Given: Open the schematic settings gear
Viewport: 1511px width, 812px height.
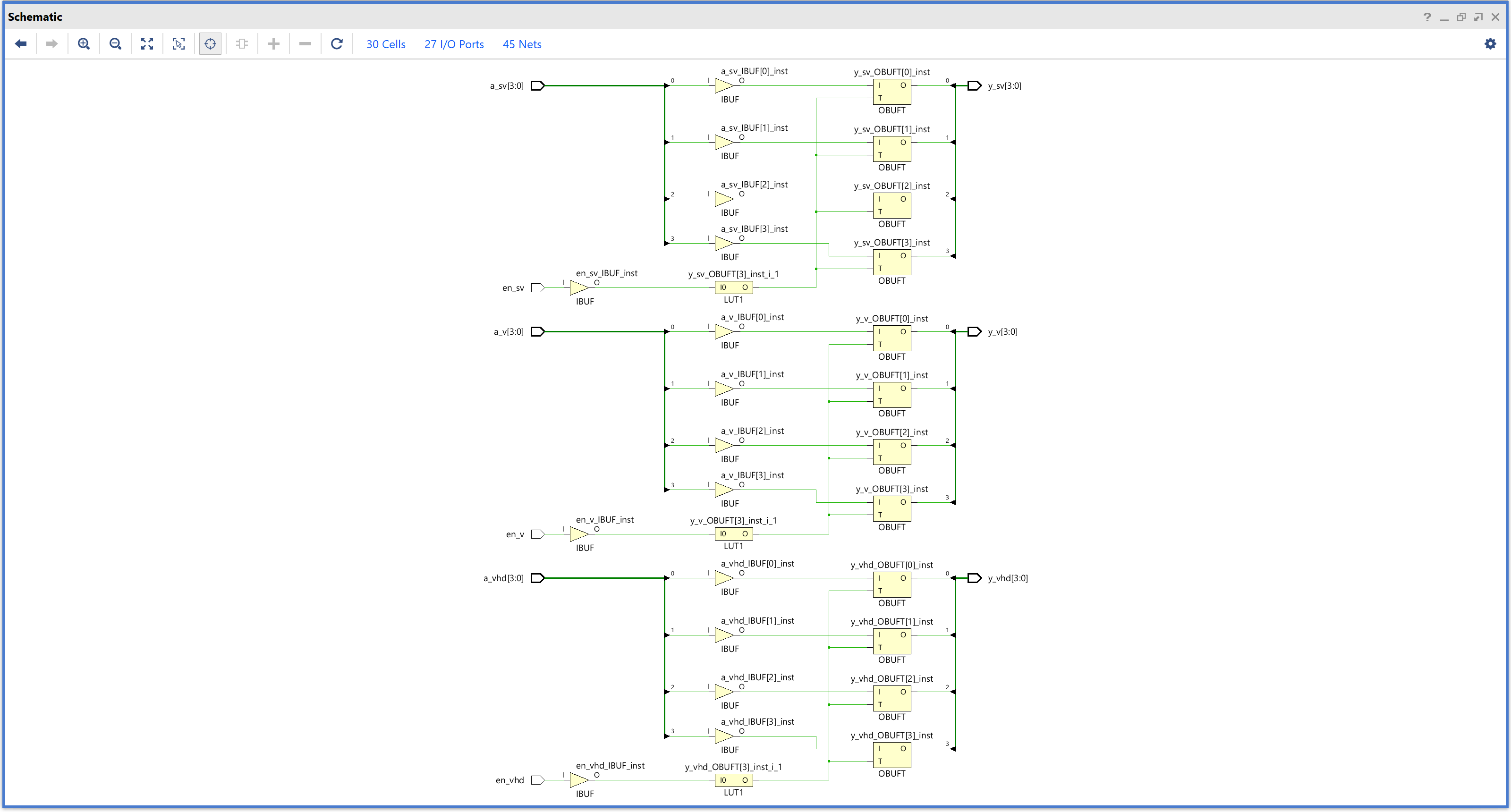Looking at the screenshot, I should pyautogui.click(x=1490, y=44).
